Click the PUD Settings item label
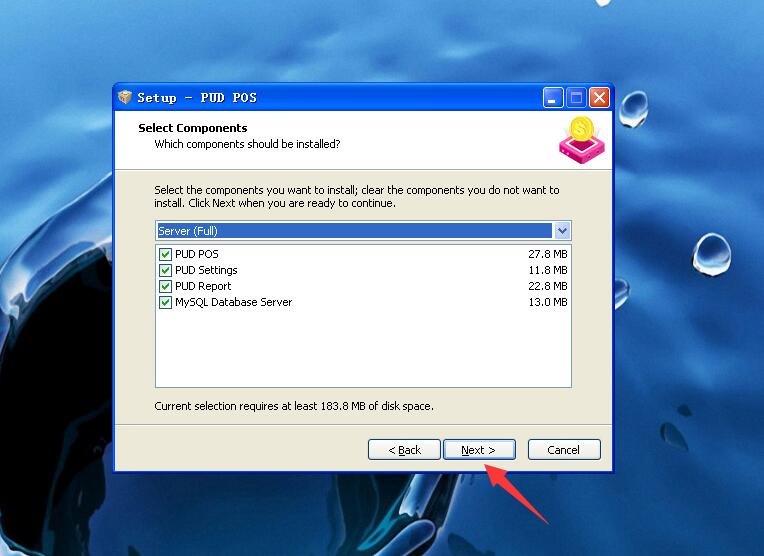The image size is (764, 556). point(206,270)
